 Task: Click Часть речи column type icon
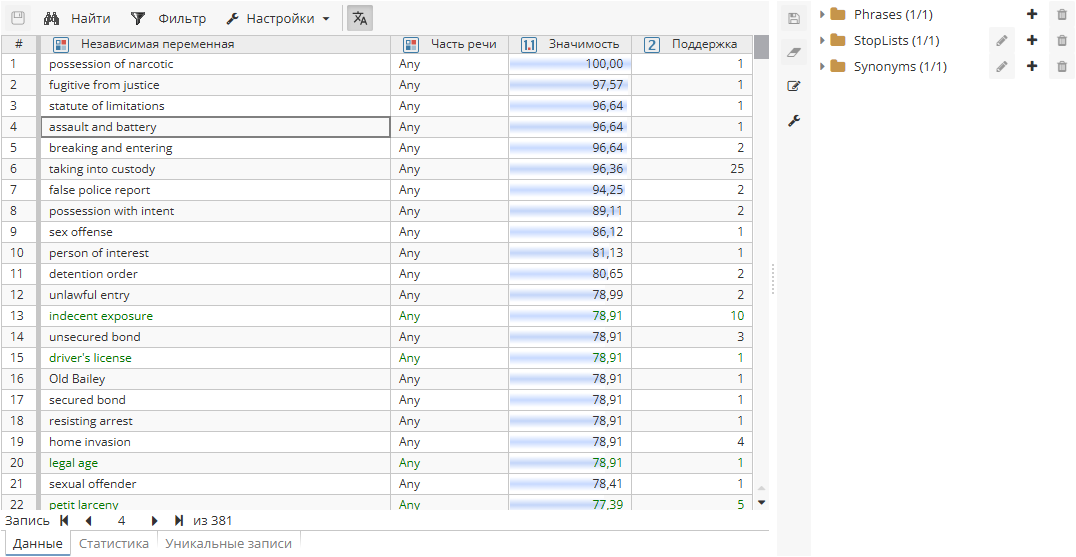tap(411, 45)
